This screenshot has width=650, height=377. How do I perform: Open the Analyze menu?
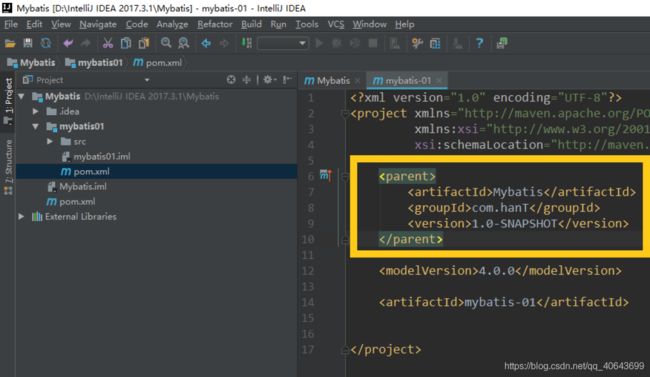coord(172,24)
